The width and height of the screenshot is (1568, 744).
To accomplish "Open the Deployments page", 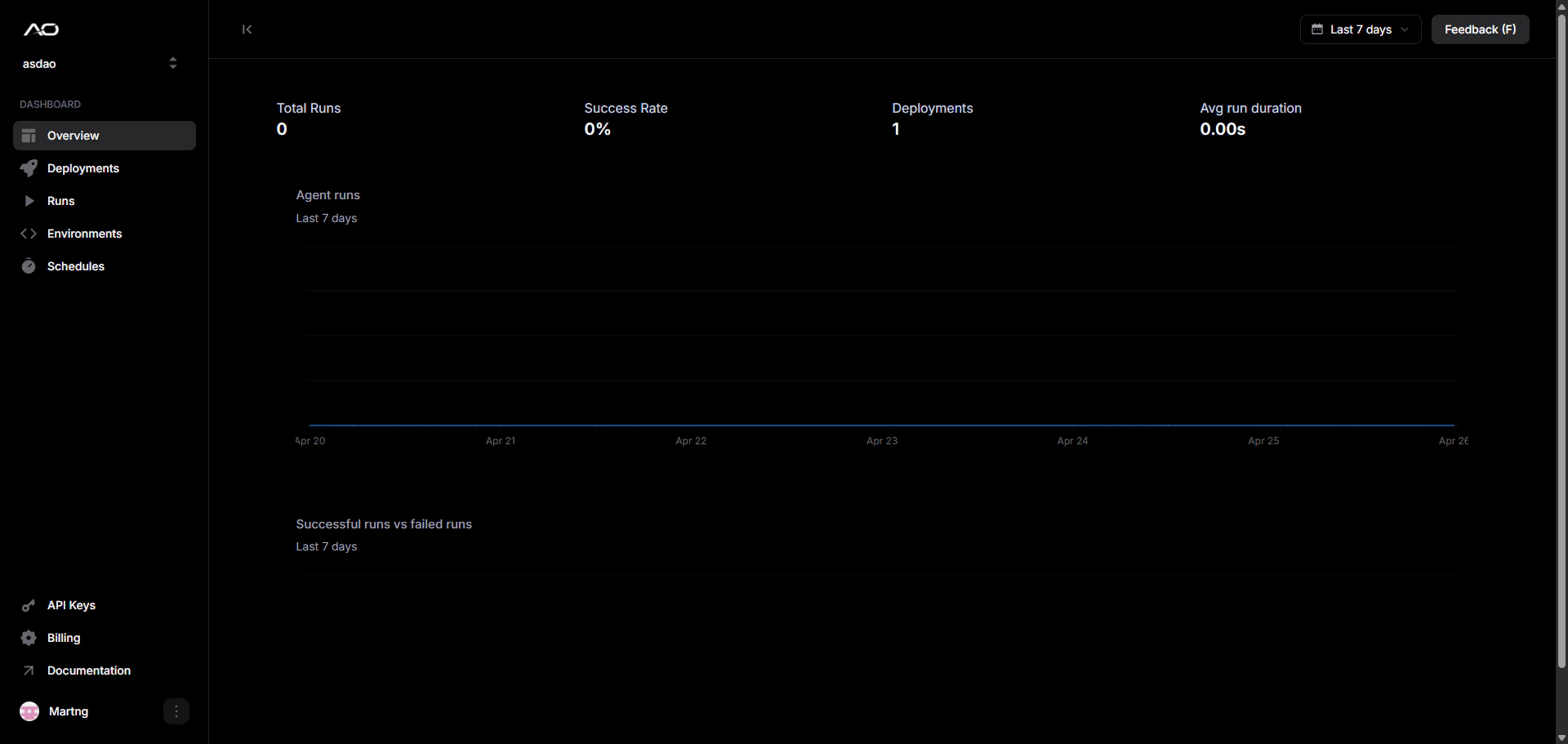I will coord(105,168).
